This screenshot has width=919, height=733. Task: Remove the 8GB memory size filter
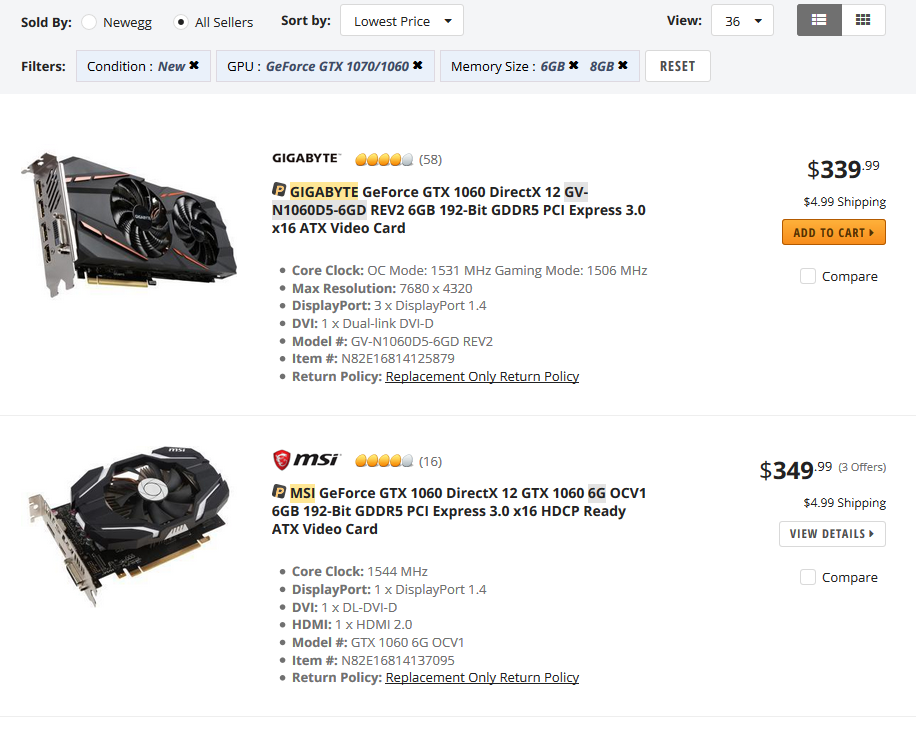click(623, 66)
